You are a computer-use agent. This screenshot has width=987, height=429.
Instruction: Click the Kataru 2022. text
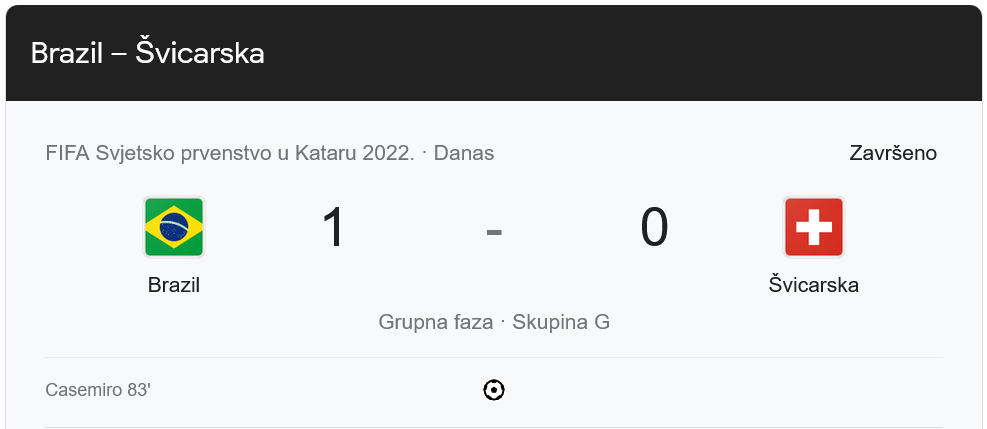click(x=354, y=153)
